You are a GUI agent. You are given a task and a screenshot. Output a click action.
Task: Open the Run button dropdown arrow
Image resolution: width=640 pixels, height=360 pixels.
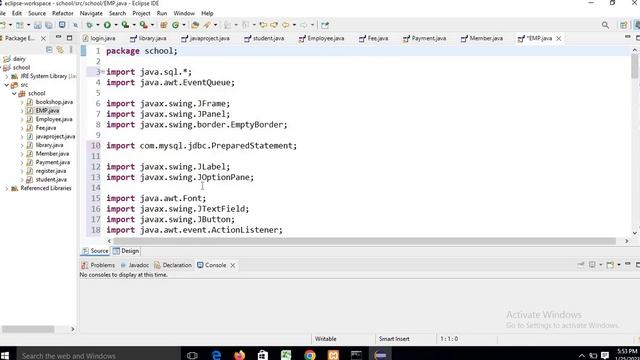116,25
